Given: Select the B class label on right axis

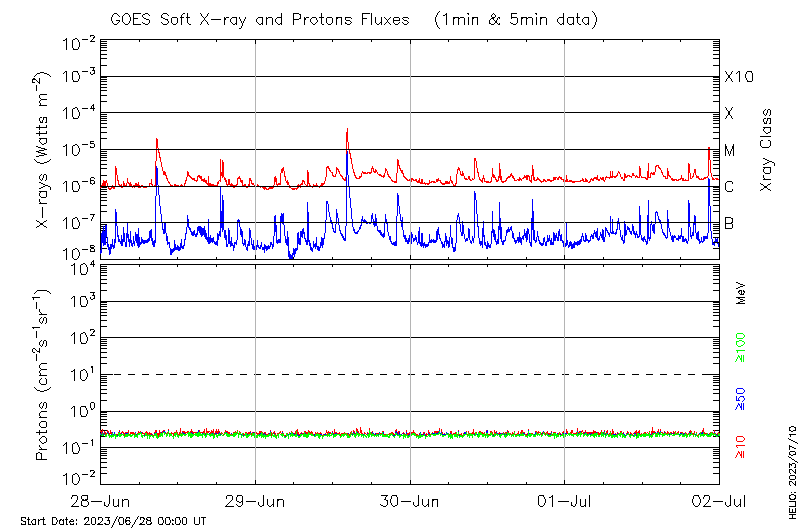Looking at the screenshot, I should click(x=729, y=223).
